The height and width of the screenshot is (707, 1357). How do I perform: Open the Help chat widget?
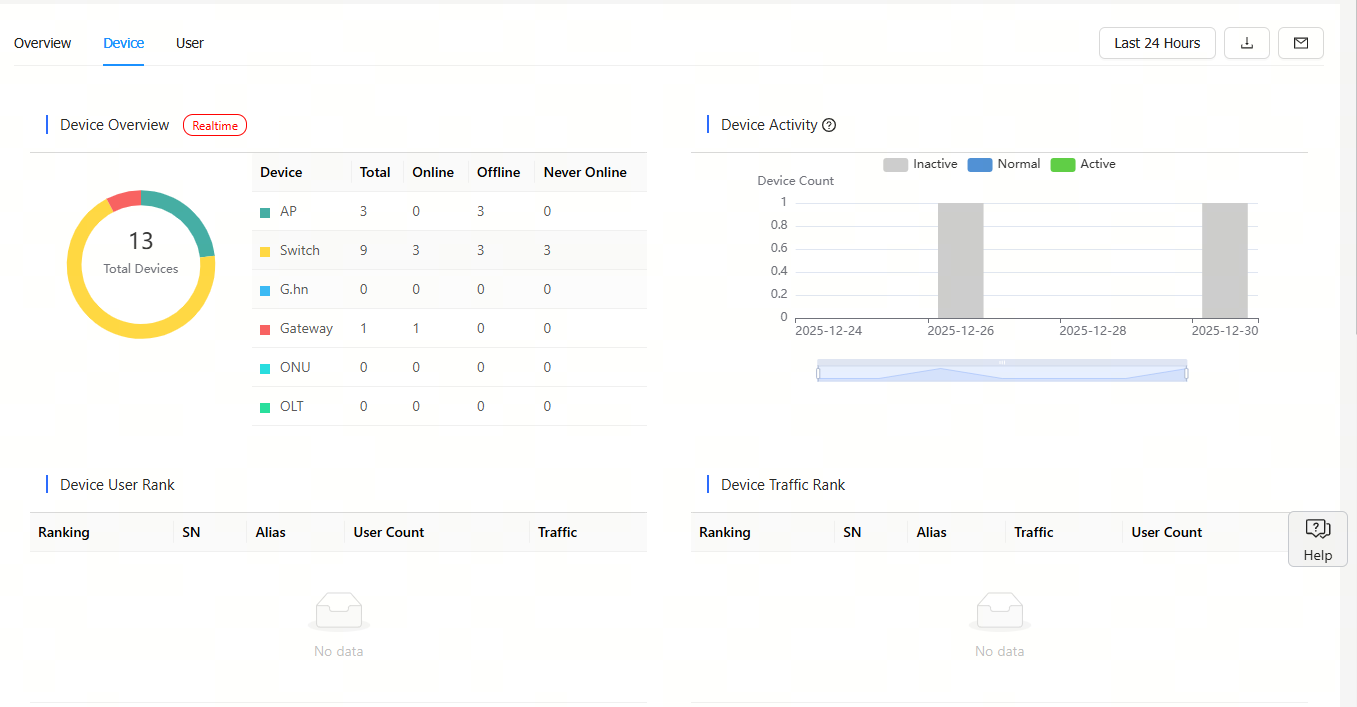tap(1317, 539)
